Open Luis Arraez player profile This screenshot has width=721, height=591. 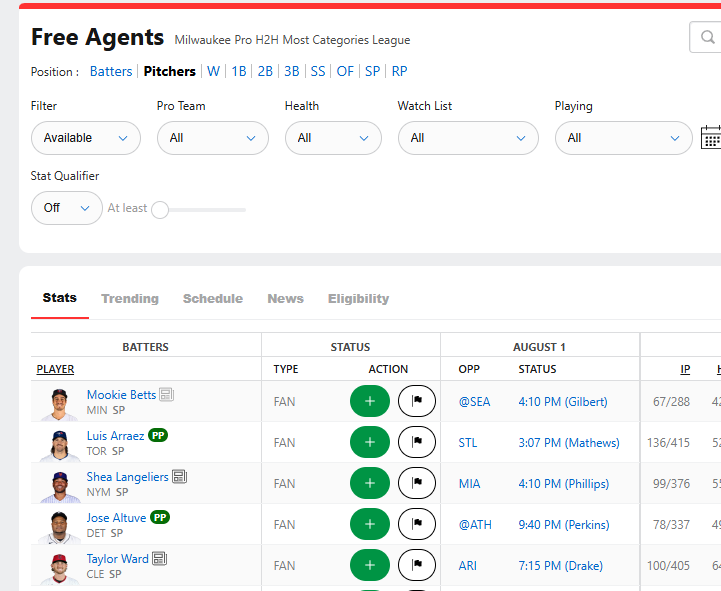point(115,436)
